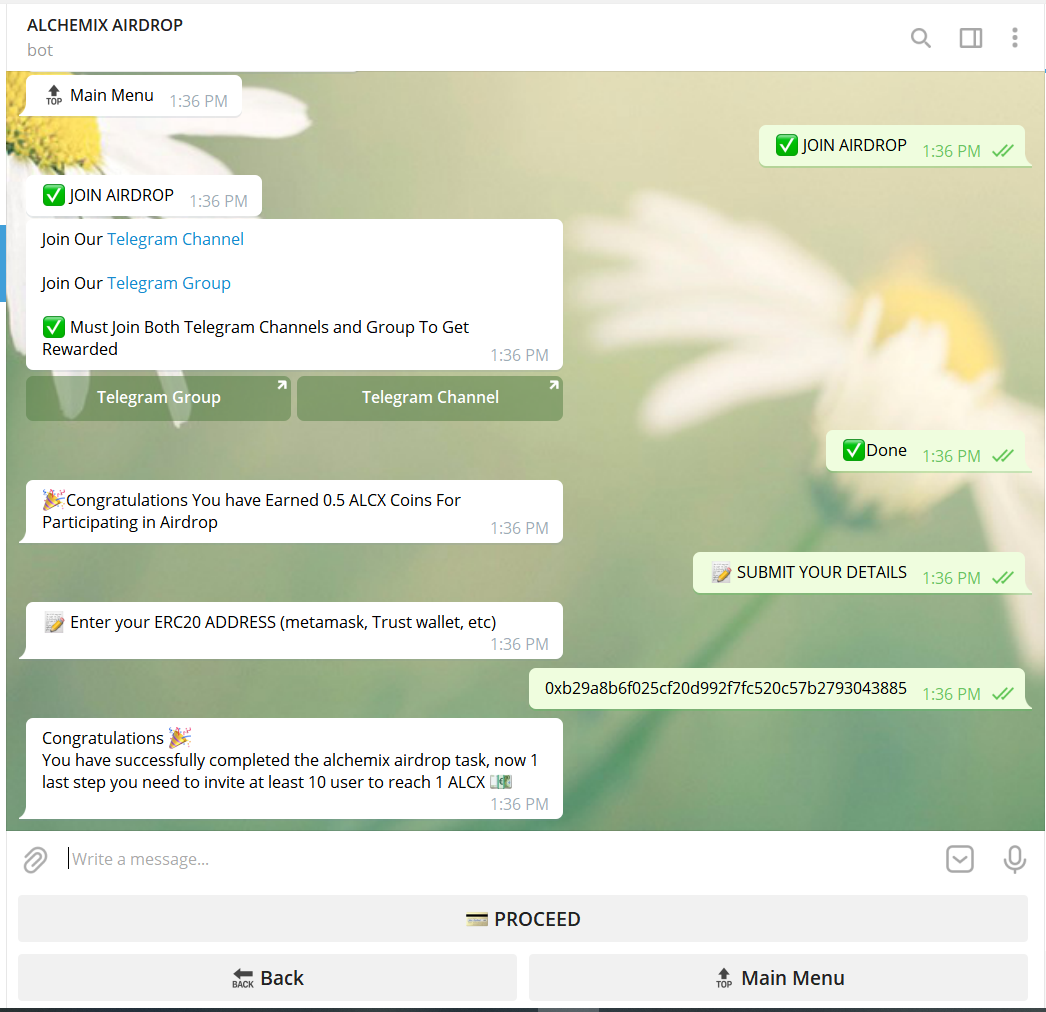1046x1012 pixels.
Task: Click the TOP arrow emoji in Main Menu message
Action: tap(54, 95)
